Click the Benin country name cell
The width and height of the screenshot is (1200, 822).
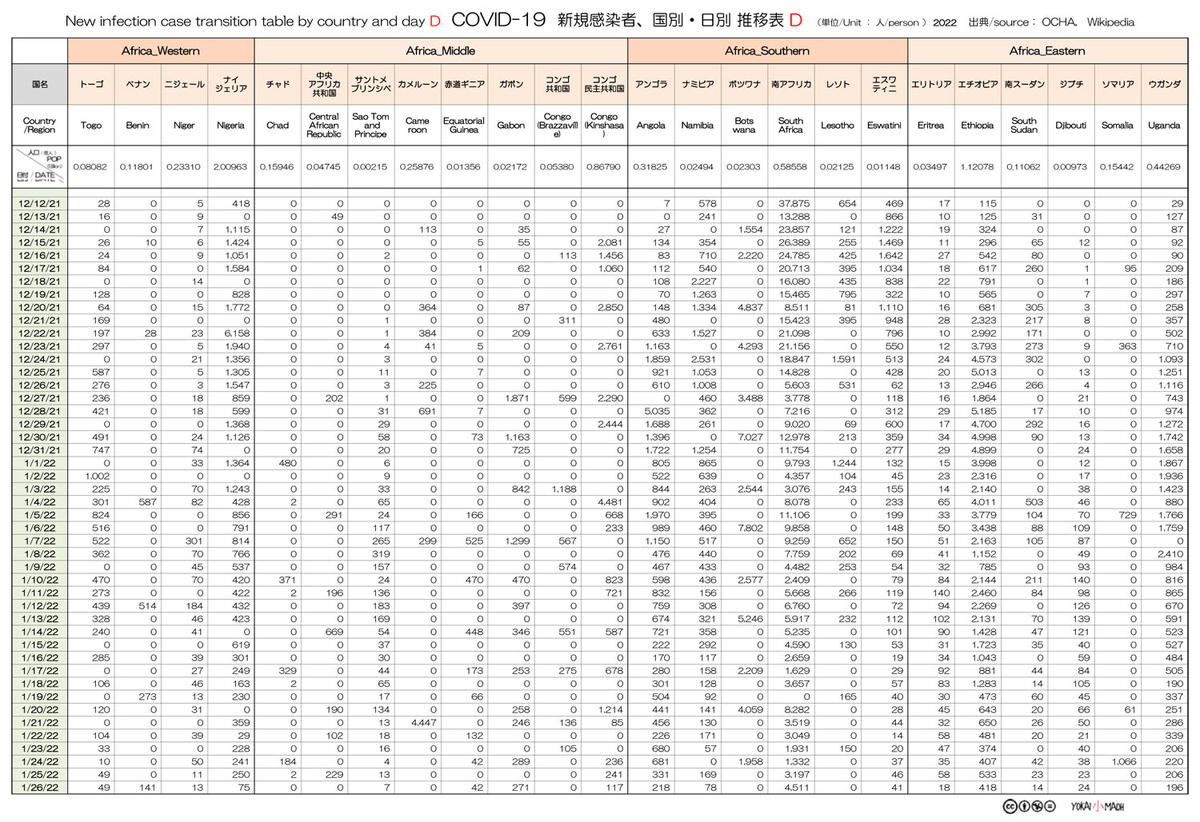coord(138,125)
